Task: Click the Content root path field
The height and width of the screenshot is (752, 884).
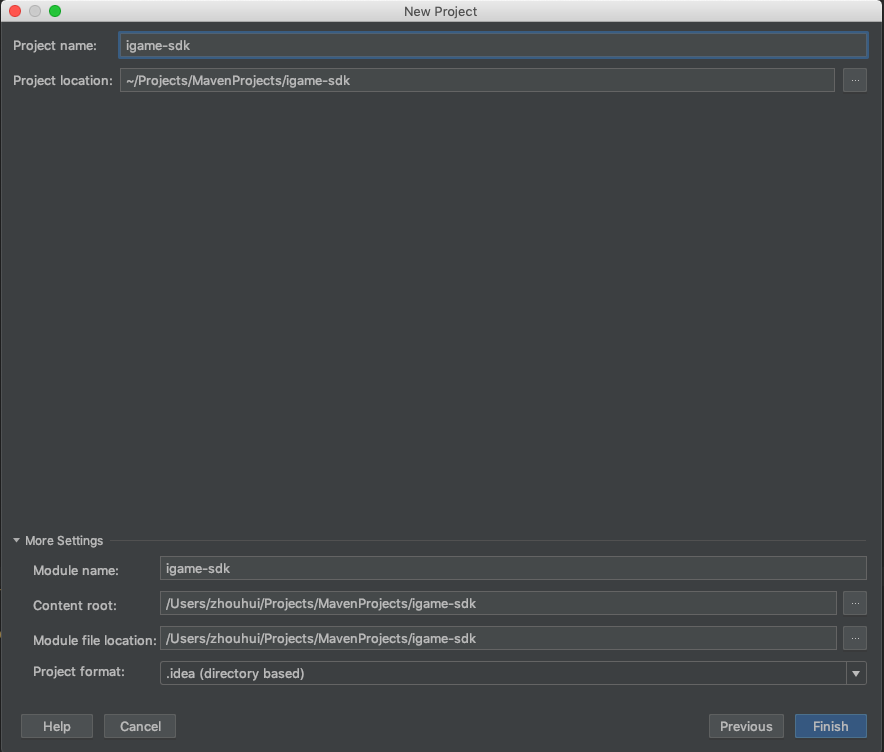Action: [498, 603]
